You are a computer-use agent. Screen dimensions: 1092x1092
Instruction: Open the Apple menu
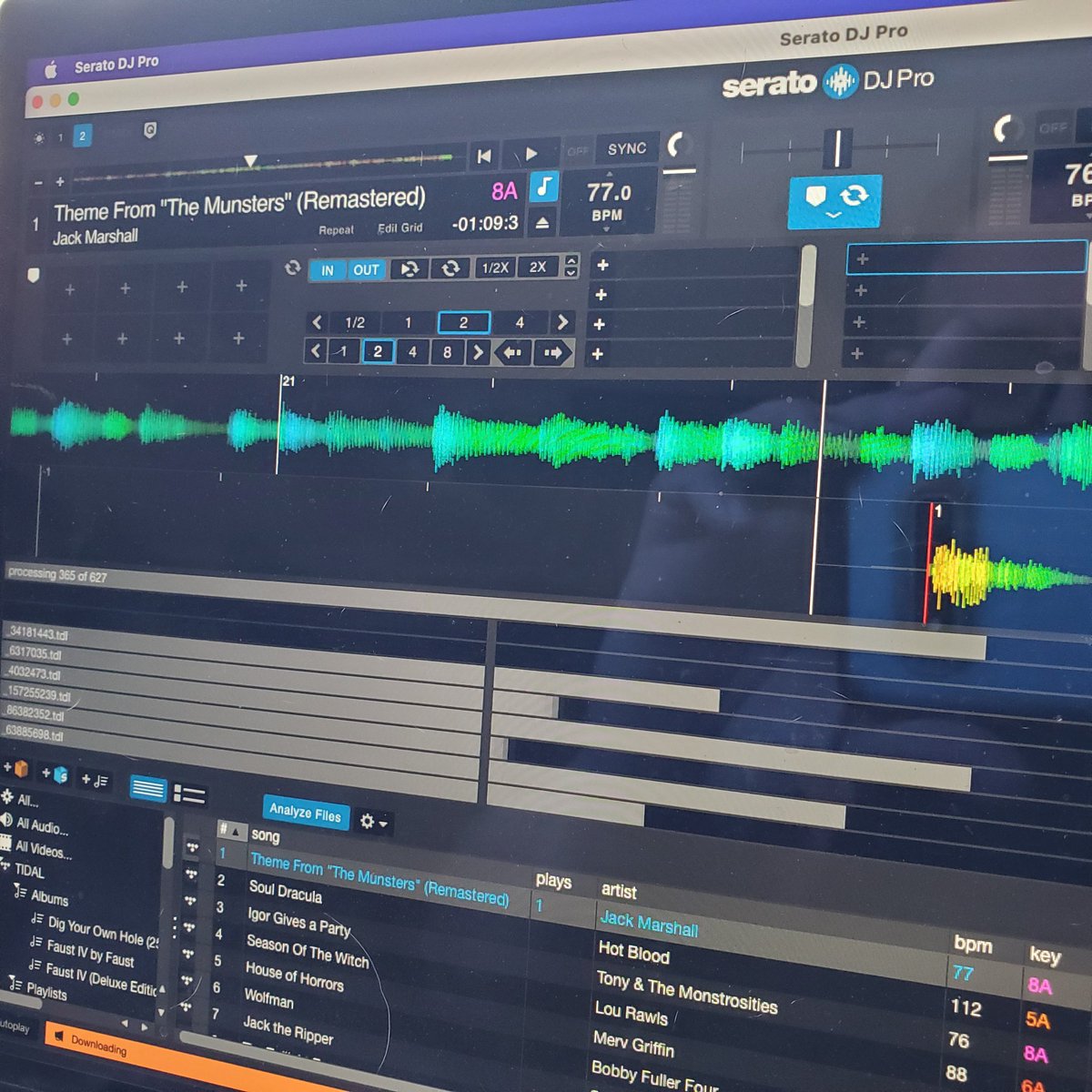[x=51, y=70]
